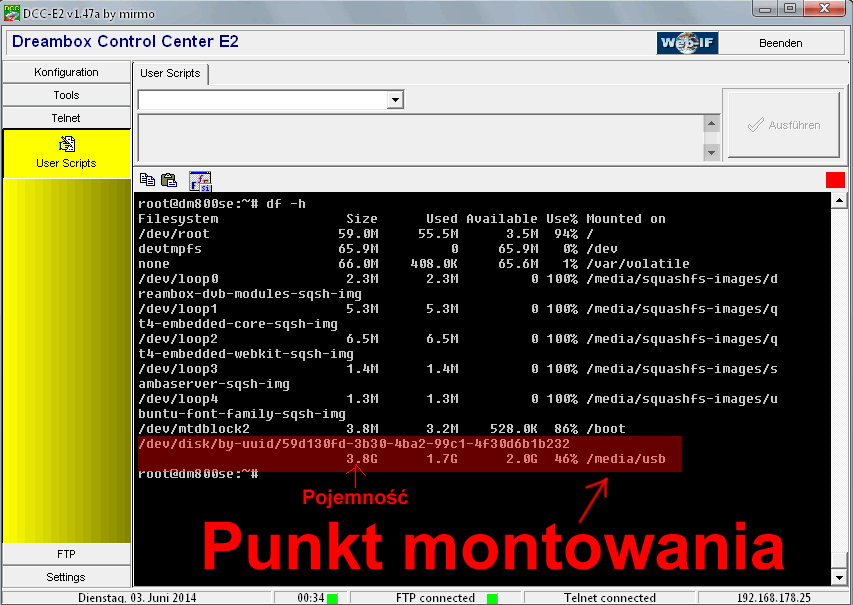This screenshot has height=605, width=853.
Task: Open the Tools sidebar section
Action: point(66,95)
